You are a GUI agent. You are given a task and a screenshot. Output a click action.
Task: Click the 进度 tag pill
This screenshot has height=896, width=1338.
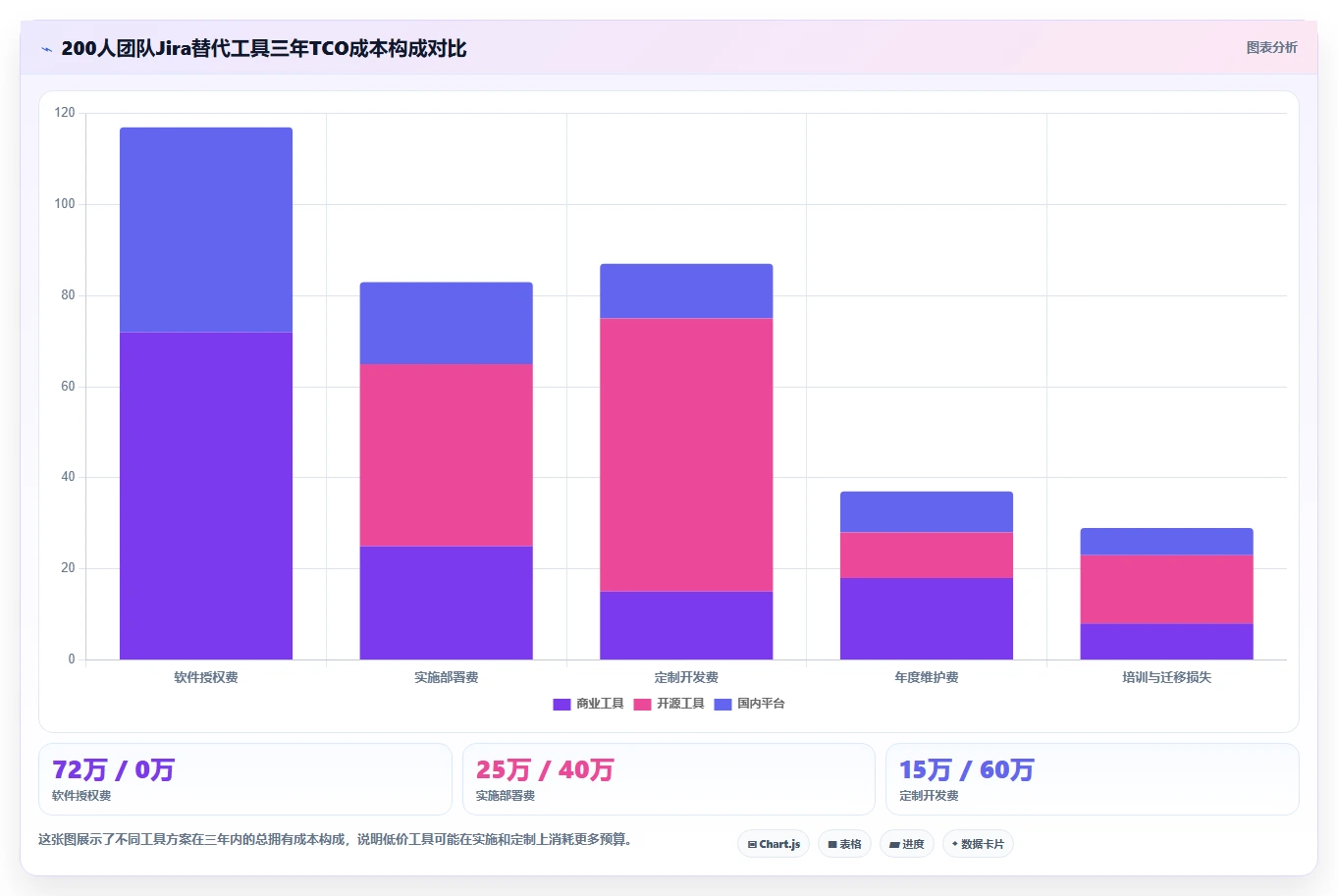click(x=907, y=844)
